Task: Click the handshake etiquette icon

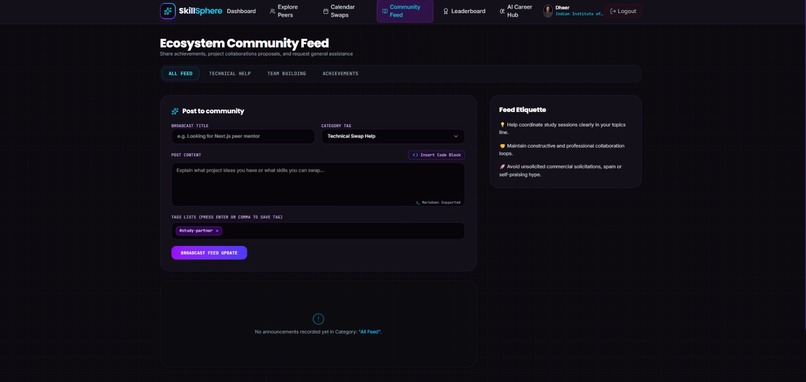Action: (x=502, y=146)
